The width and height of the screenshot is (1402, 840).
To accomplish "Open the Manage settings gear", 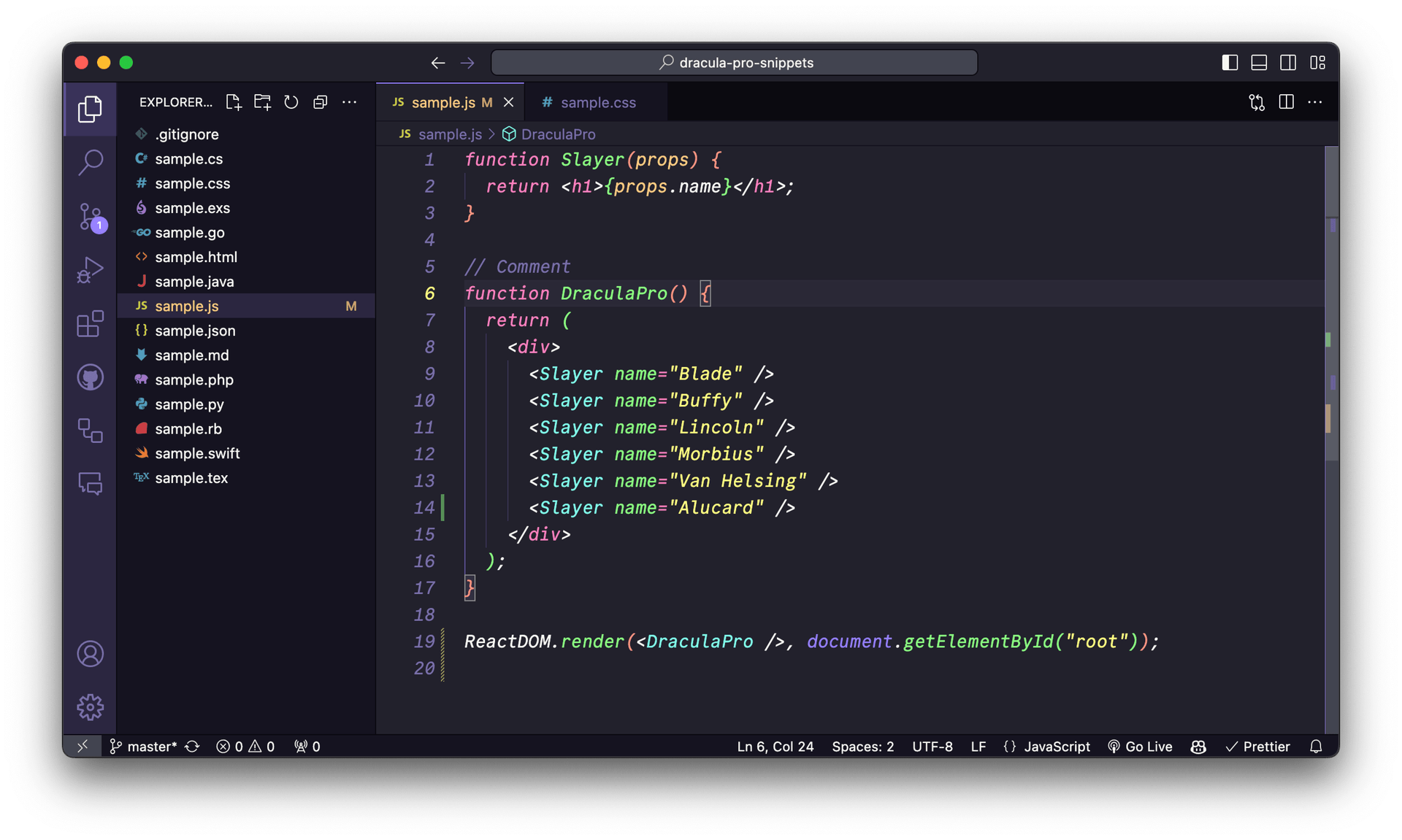I will click(x=90, y=706).
